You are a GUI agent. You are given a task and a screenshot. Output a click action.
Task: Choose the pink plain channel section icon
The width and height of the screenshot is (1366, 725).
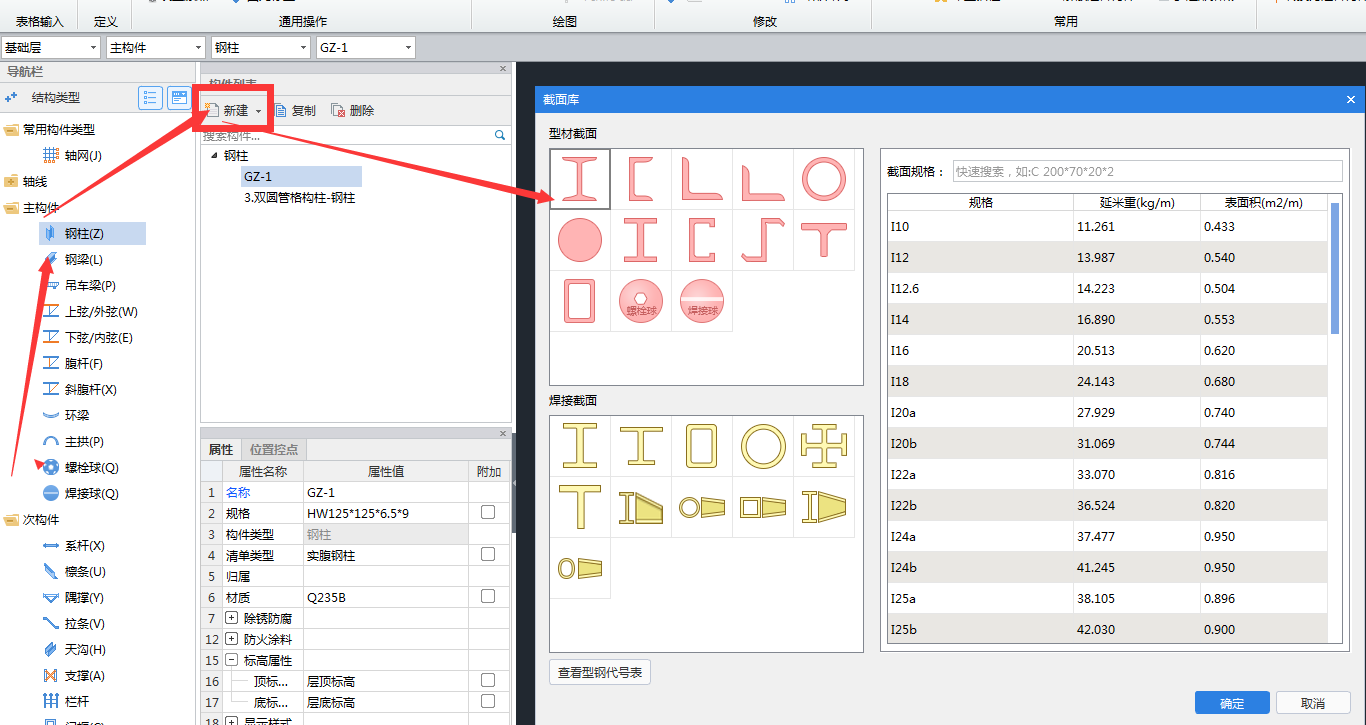640,180
